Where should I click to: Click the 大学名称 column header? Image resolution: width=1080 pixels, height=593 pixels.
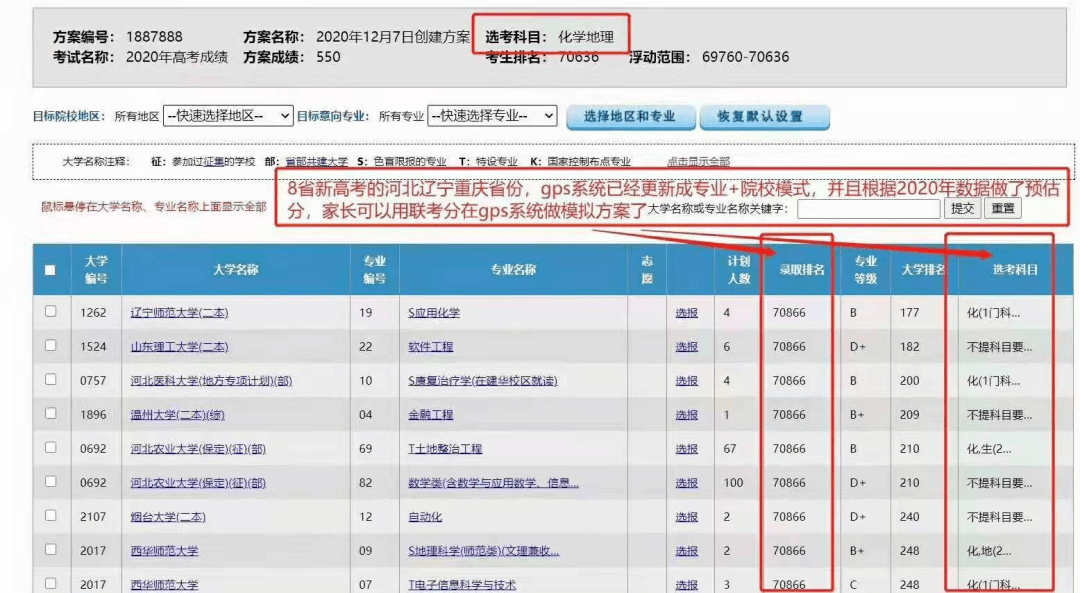(236, 269)
